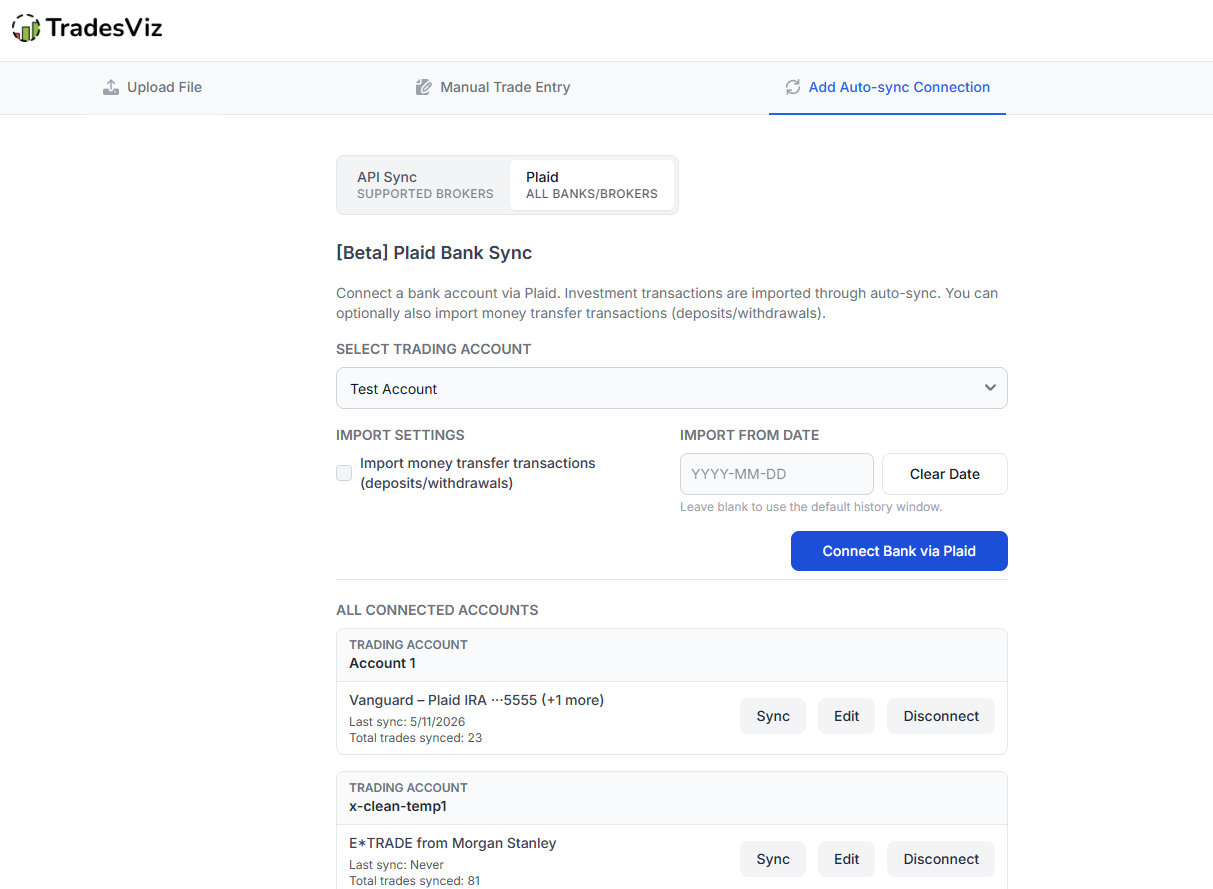
Task: Click the TradesViz logo icon
Action: click(x=26, y=28)
